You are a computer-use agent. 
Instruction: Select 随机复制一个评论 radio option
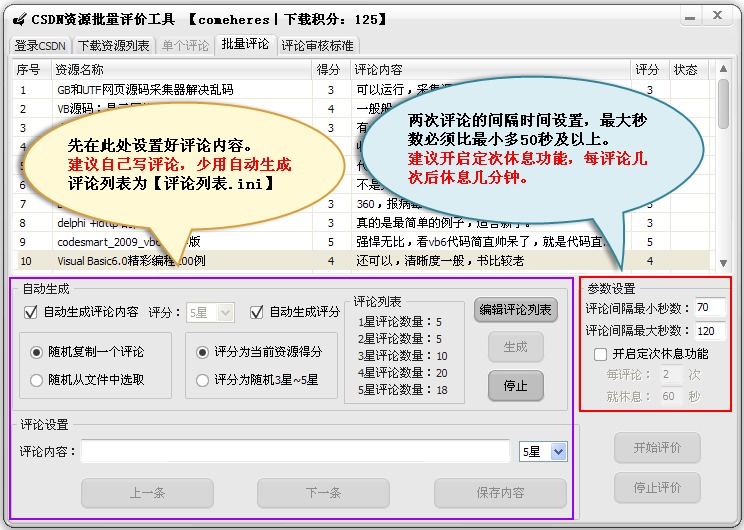pyautogui.click(x=37, y=352)
